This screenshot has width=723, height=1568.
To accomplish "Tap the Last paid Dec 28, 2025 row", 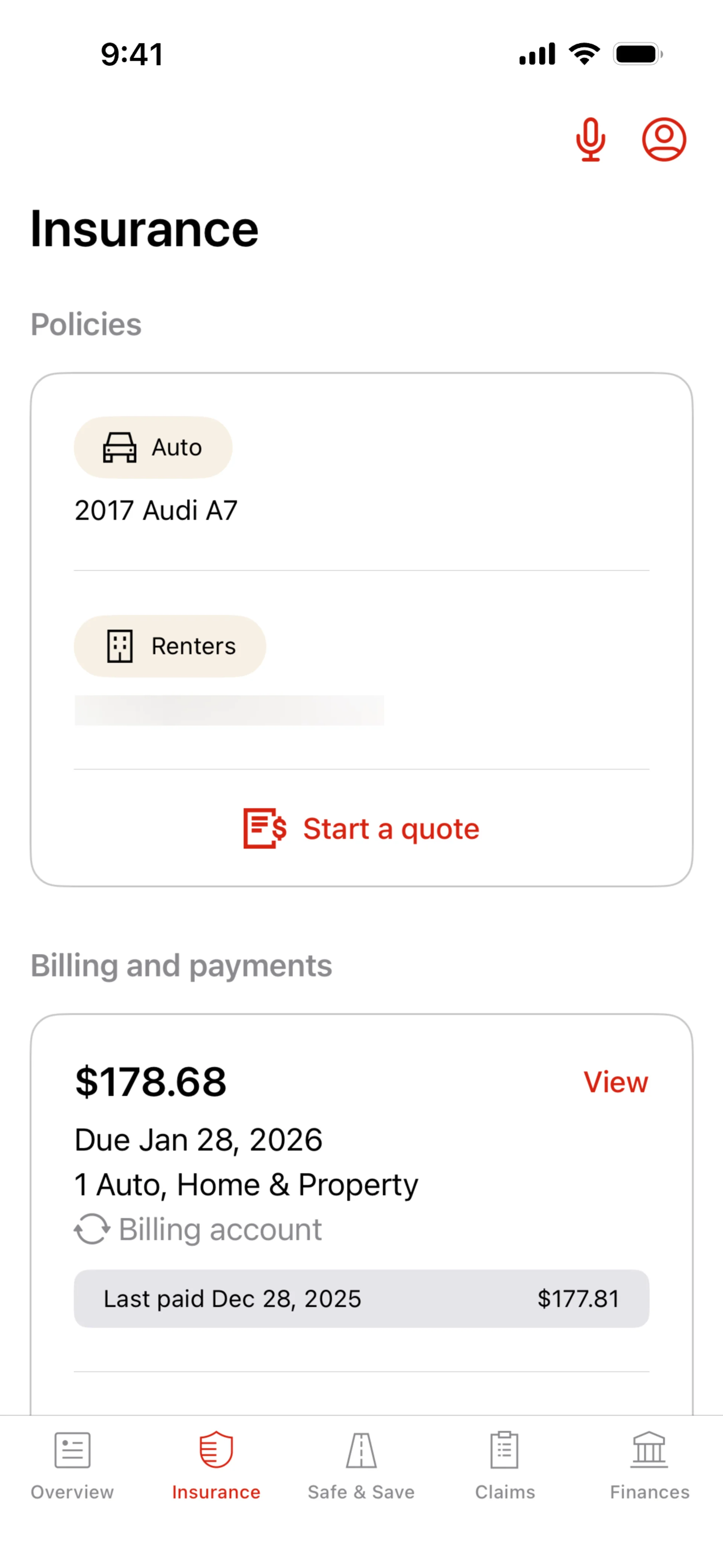I will pos(361,1298).
